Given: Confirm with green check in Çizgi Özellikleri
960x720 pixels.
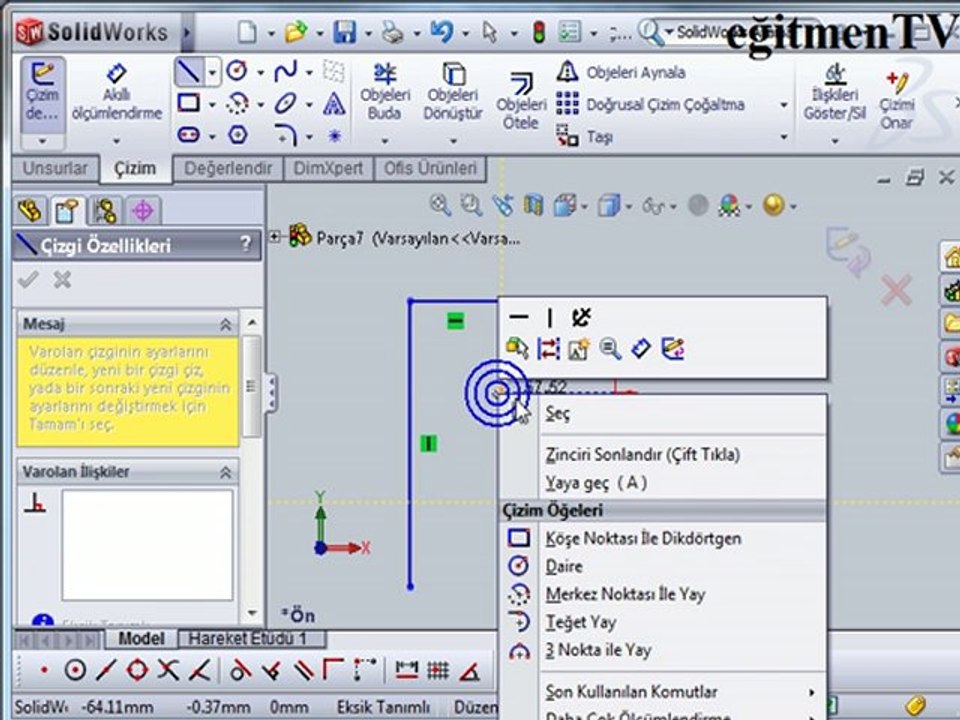Looking at the screenshot, I should tap(28, 280).
